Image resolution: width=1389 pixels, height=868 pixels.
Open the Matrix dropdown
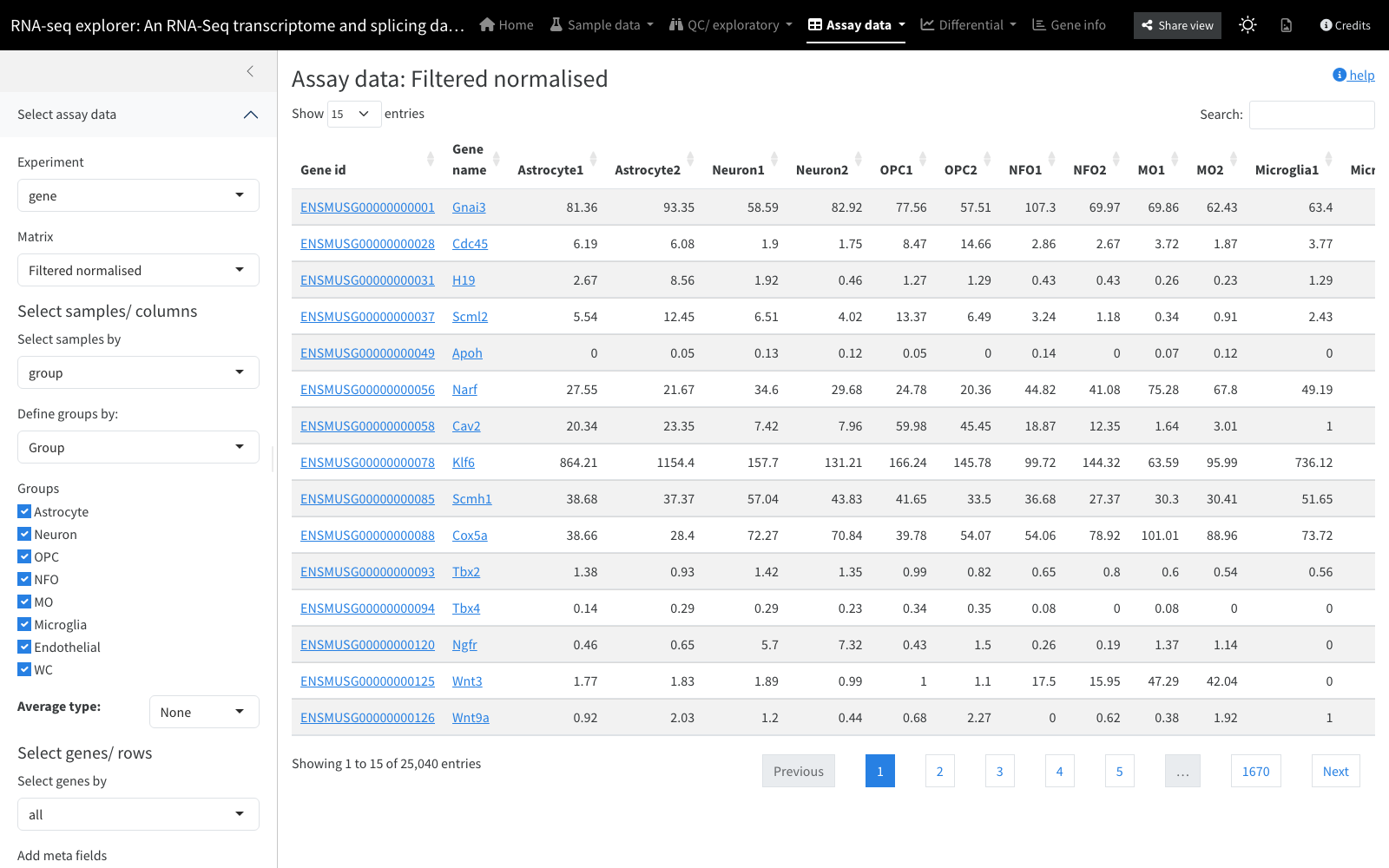click(x=138, y=270)
